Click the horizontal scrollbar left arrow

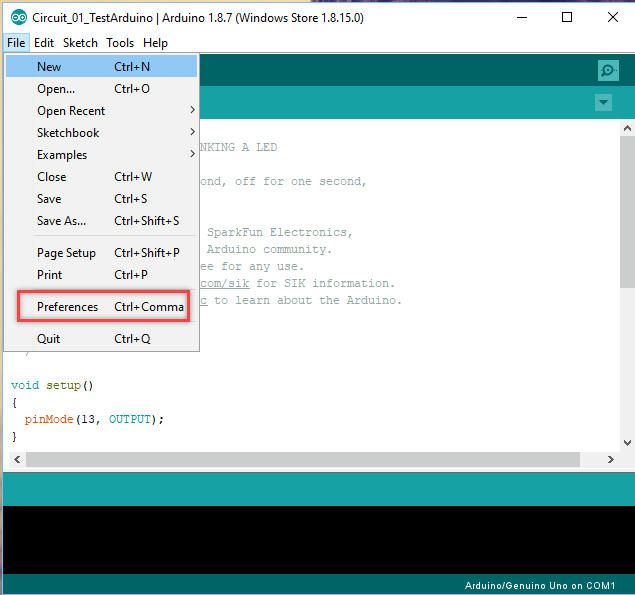pyautogui.click(x=17, y=459)
